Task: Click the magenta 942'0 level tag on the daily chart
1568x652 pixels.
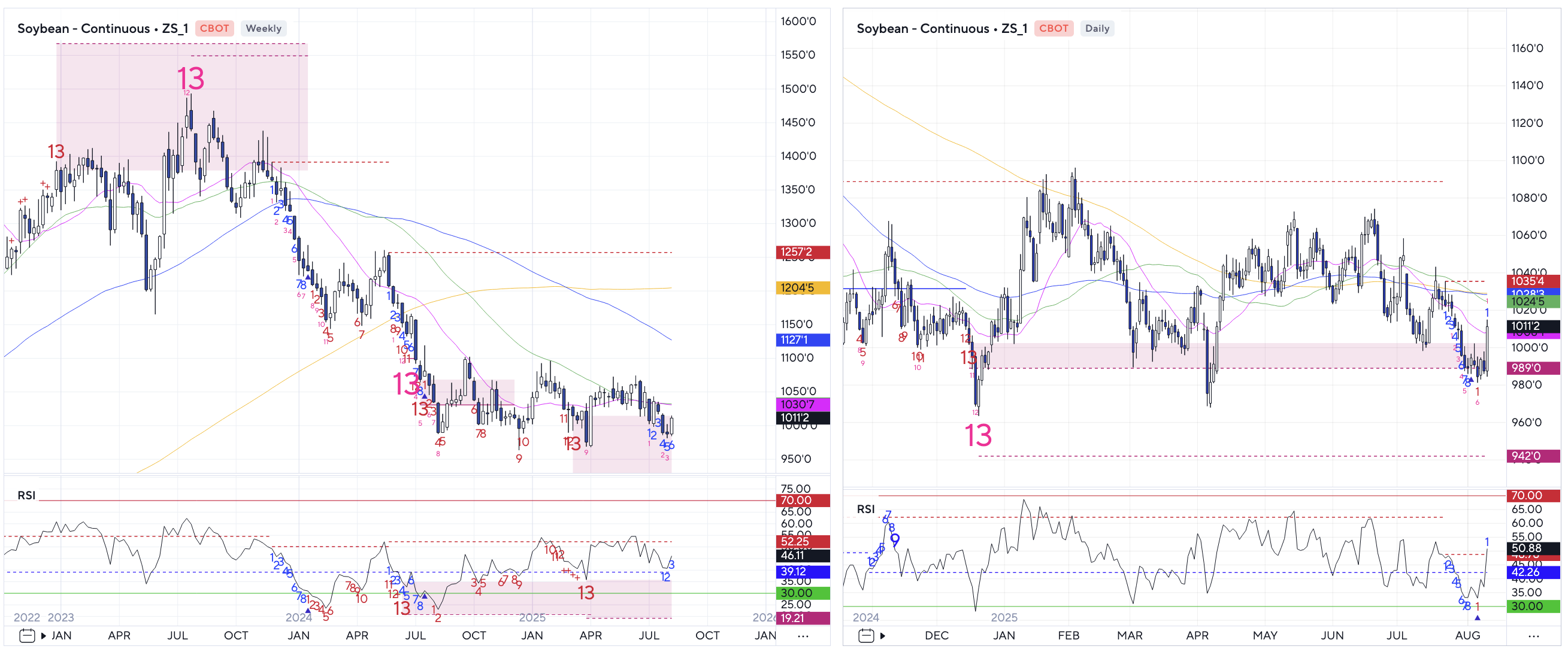Action: click(1532, 456)
